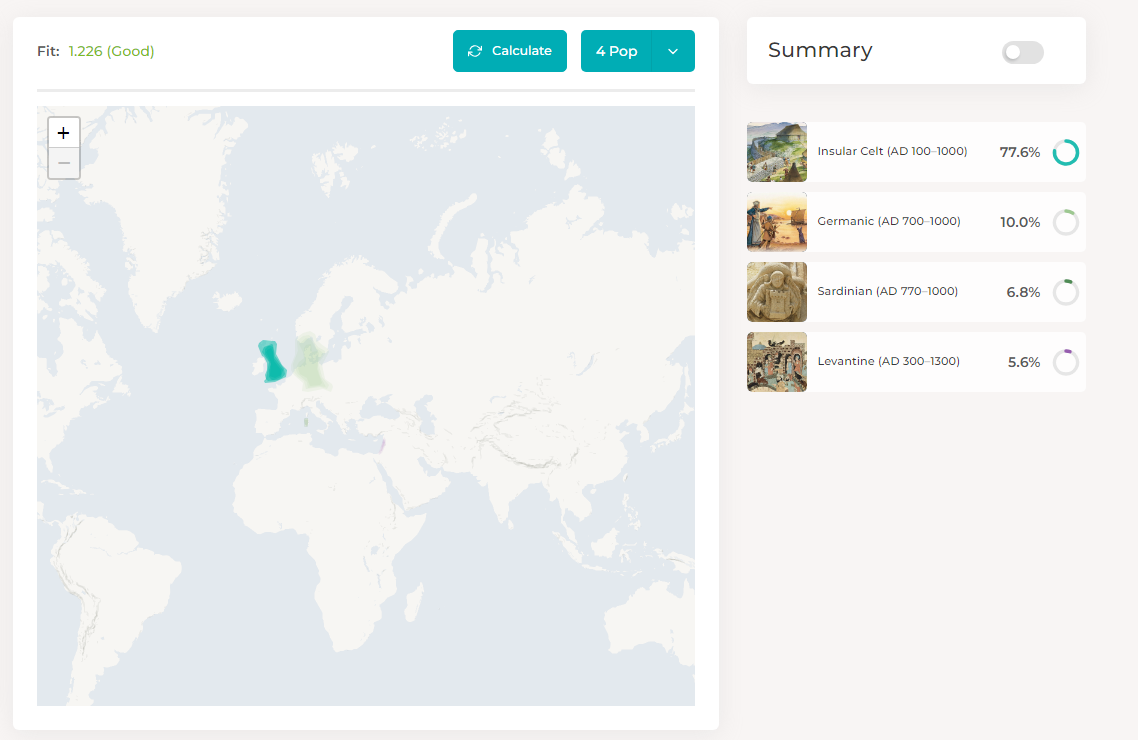Screen dimensions: 1138x740
Task: Click the Sardinian percentage ring icon
Action: pyautogui.click(x=1065, y=292)
